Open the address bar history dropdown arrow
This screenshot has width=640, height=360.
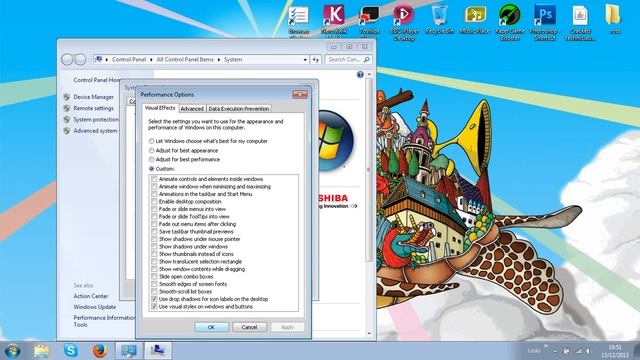[305, 60]
